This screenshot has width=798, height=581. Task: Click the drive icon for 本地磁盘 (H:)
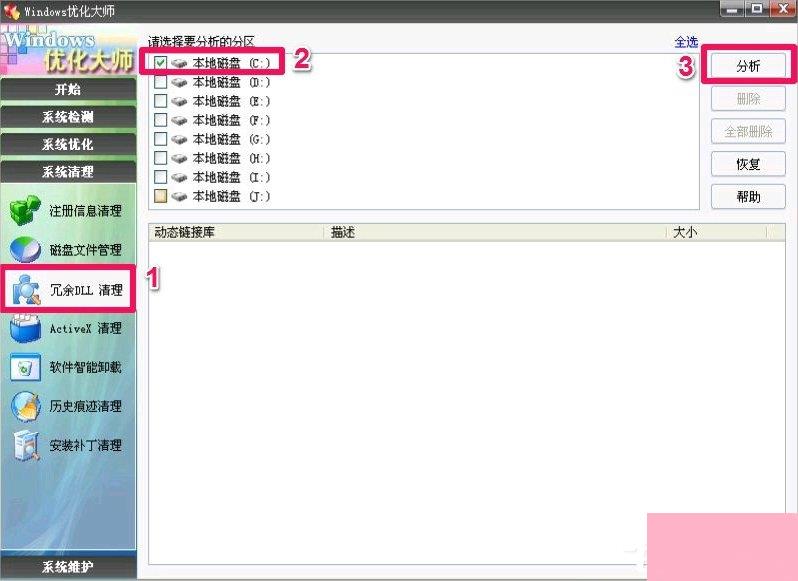(179, 158)
